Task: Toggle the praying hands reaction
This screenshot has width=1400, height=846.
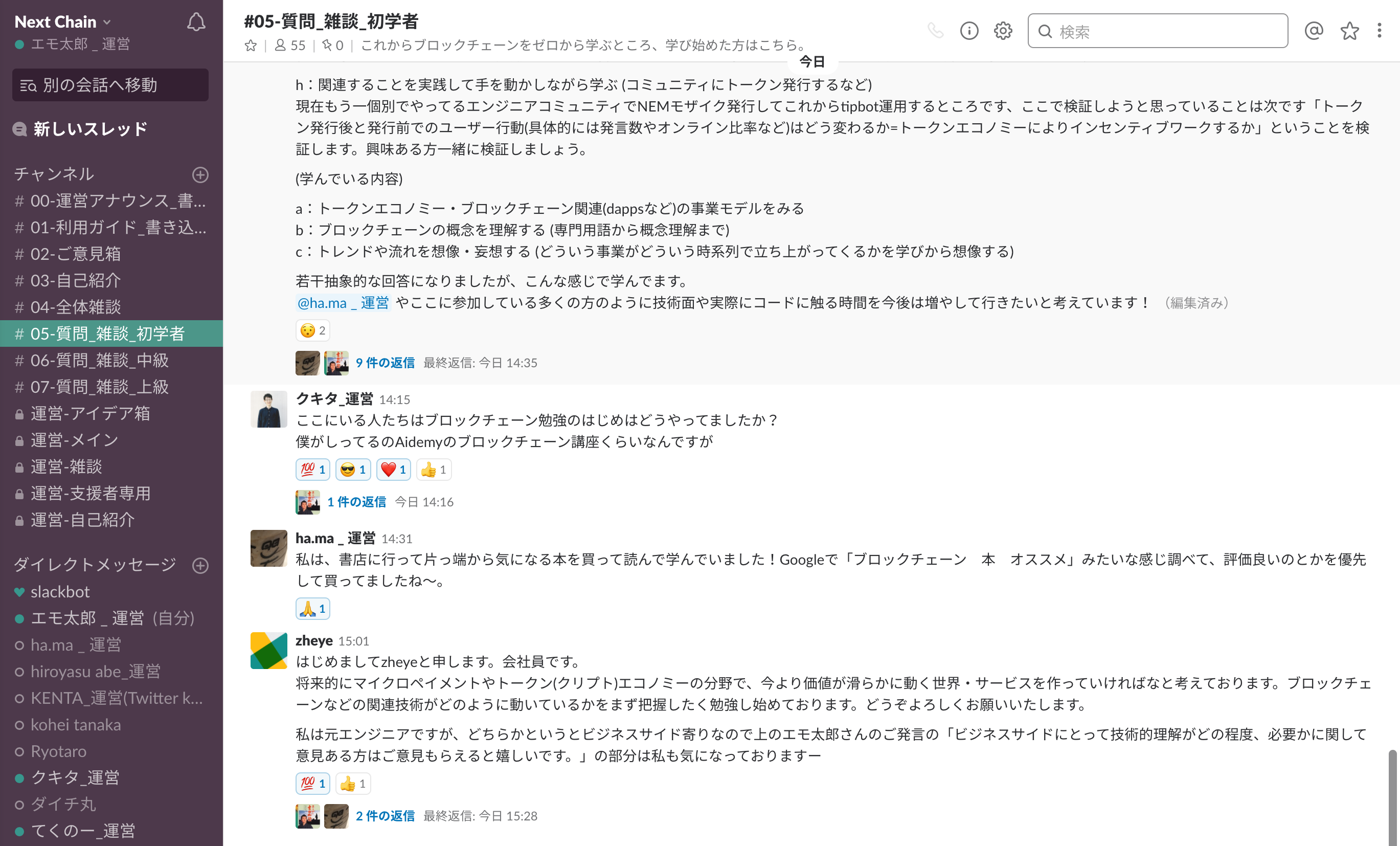Action: tap(312, 609)
